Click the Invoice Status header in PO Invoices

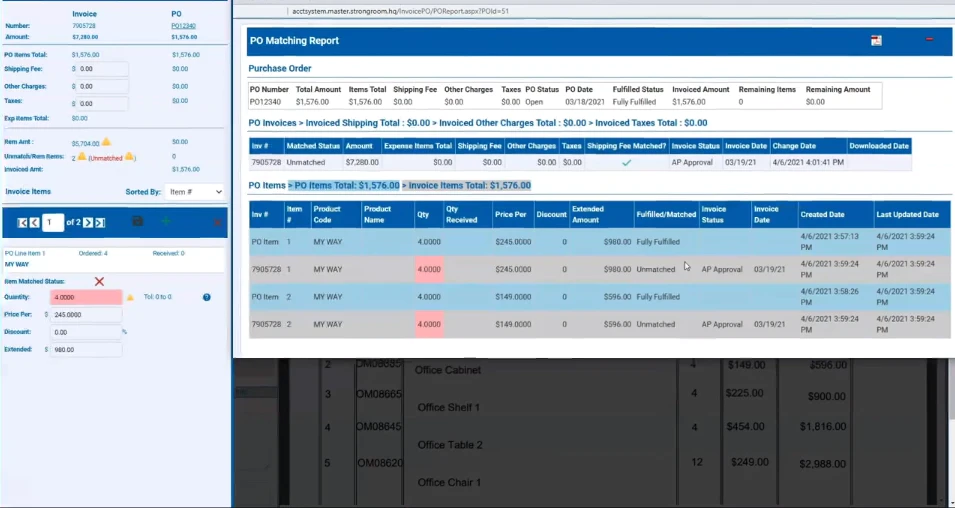pos(696,146)
